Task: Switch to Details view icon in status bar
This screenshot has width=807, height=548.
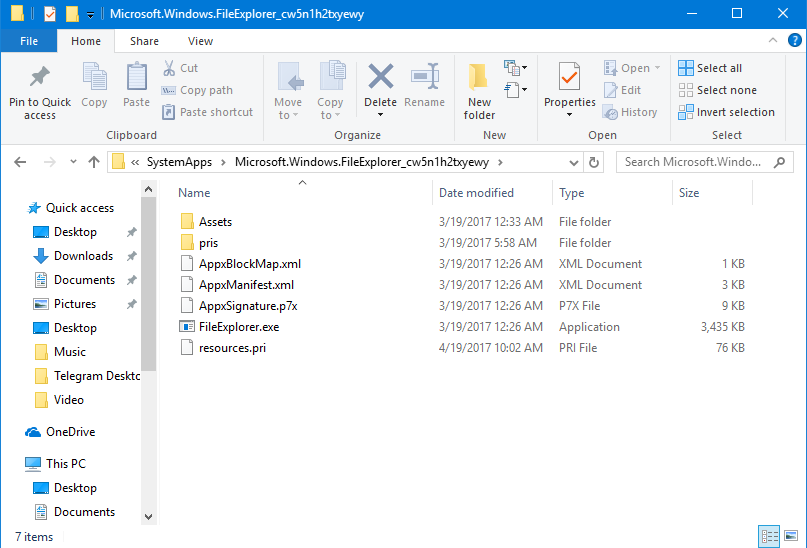Action: [x=769, y=537]
